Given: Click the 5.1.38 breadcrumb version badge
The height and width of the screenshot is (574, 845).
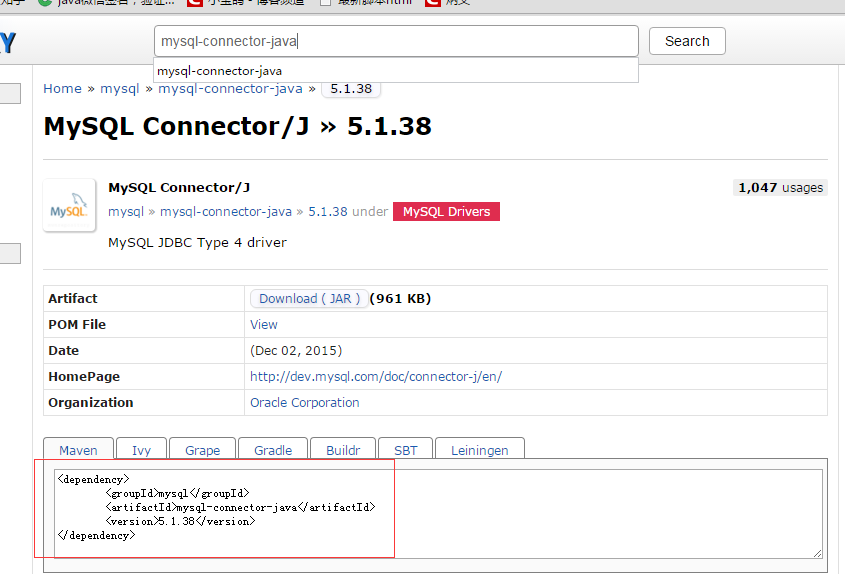Looking at the screenshot, I should coord(351,88).
